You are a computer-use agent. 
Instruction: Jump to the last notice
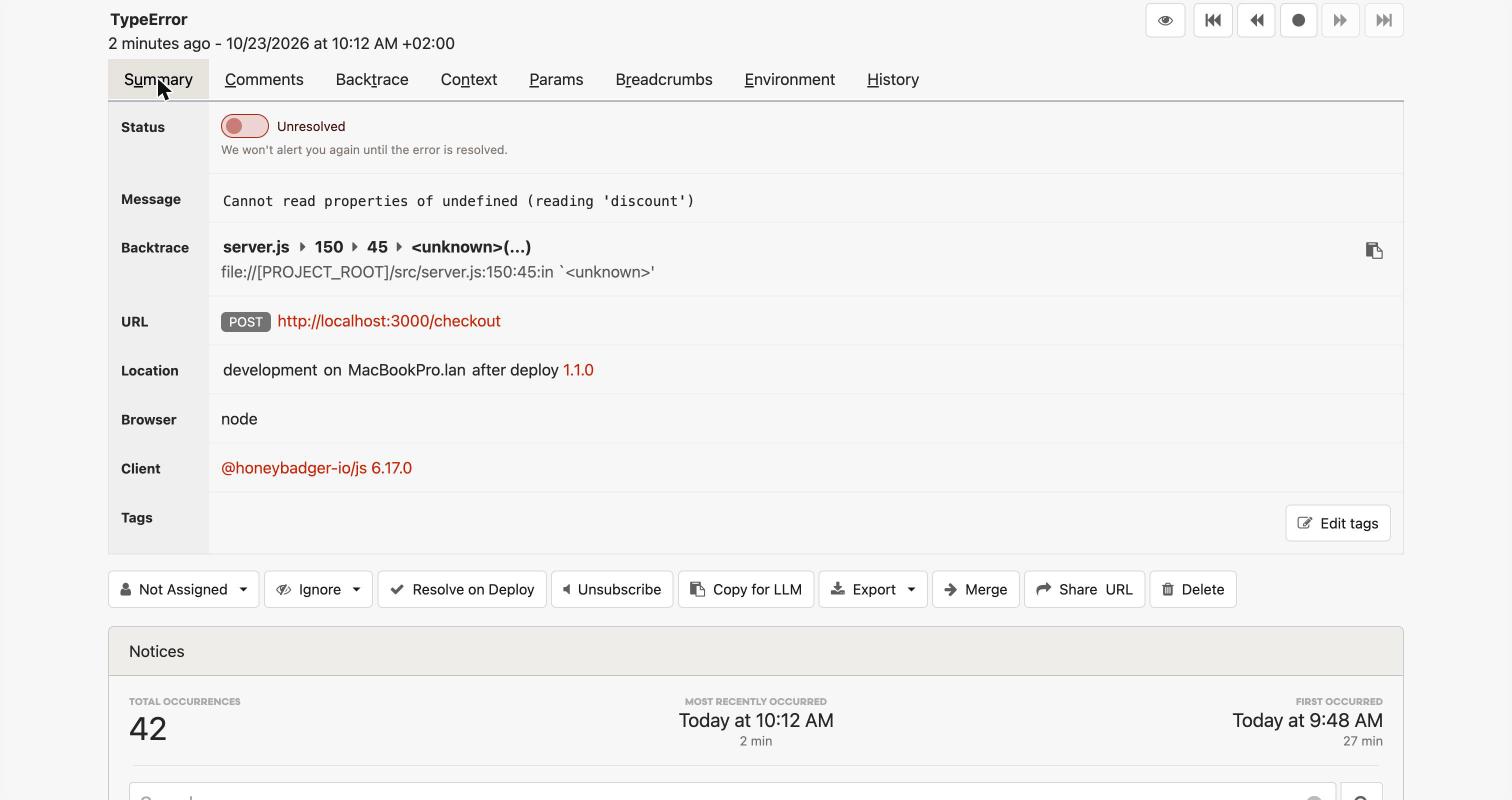click(x=1384, y=20)
